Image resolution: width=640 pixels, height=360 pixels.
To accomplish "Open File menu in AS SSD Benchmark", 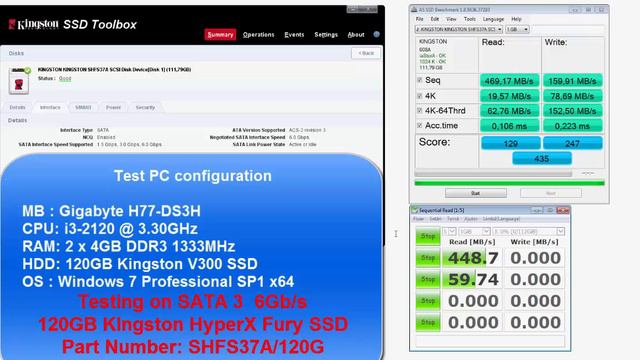I will click(420, 19).
